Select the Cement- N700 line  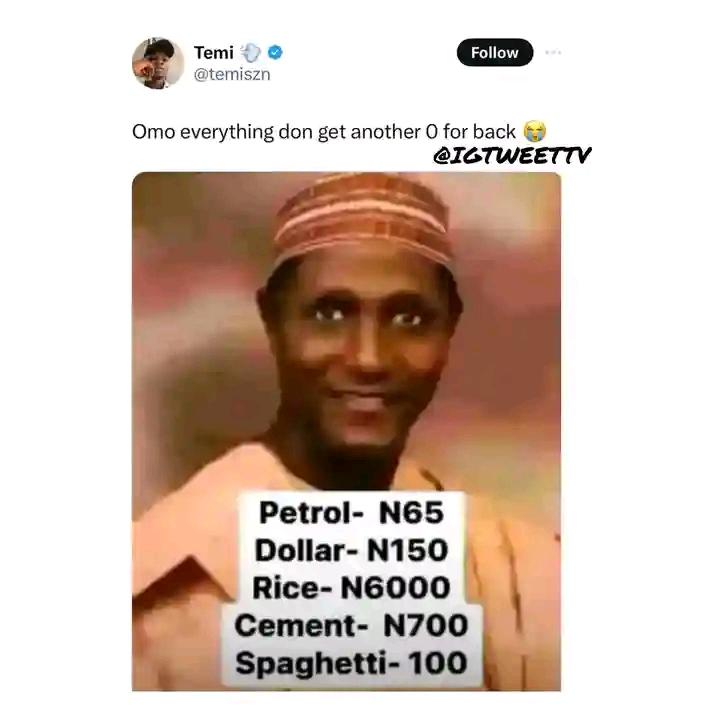[351, 625]
